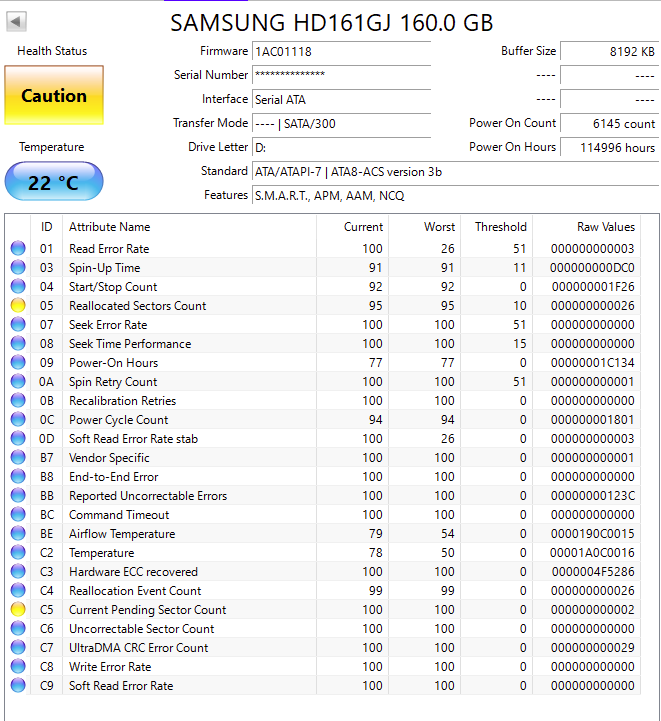Click the Features S.M.A.R.T. field

click(x=455, y=195)
